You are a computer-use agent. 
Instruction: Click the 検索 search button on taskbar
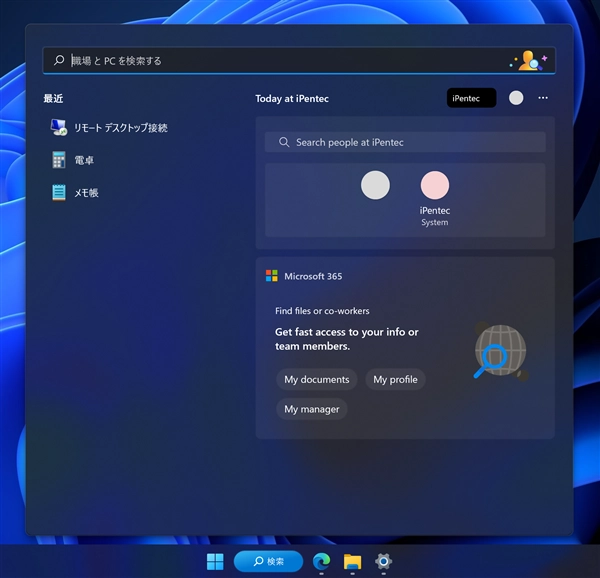point(268,561)
